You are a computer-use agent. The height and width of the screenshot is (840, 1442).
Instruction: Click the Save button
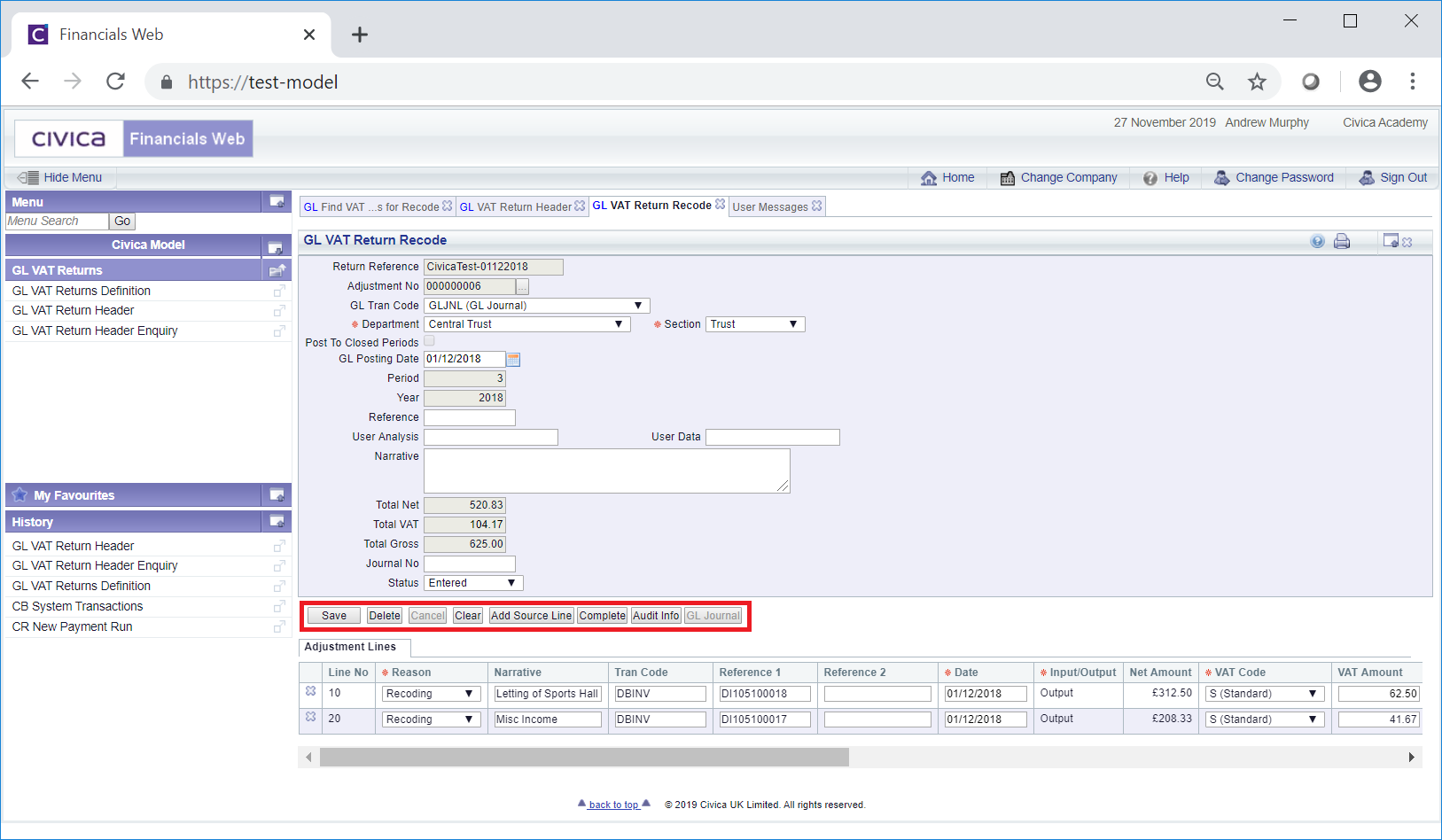334,616
